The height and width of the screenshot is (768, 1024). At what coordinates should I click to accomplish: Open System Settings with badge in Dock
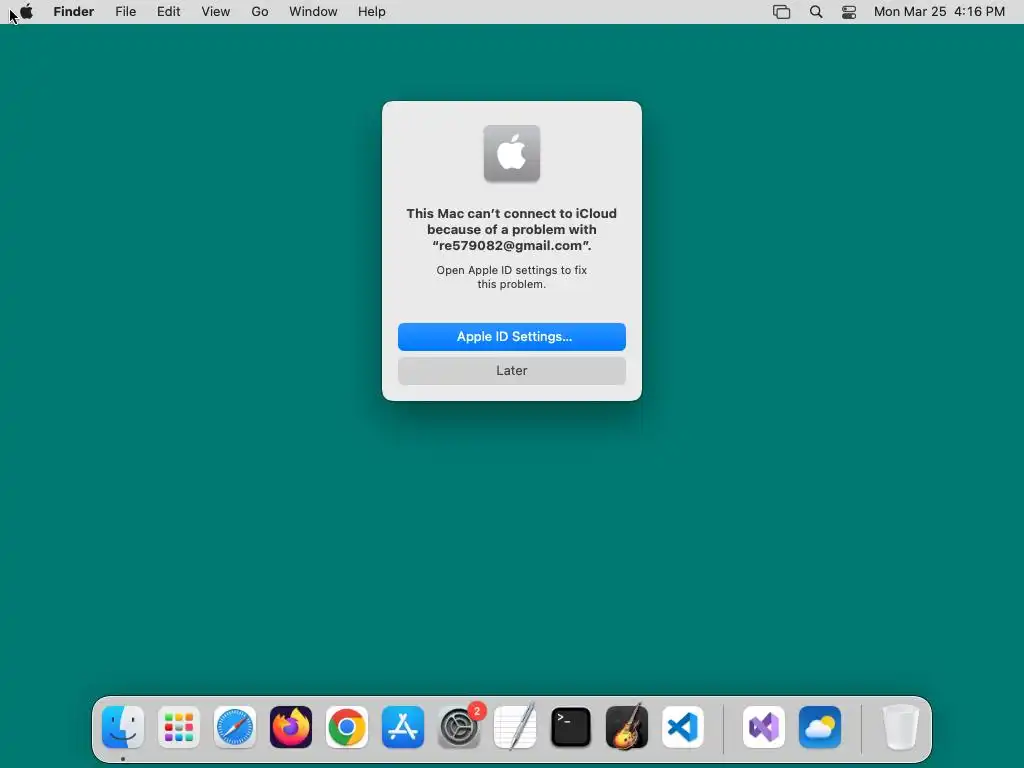(459, 727)
